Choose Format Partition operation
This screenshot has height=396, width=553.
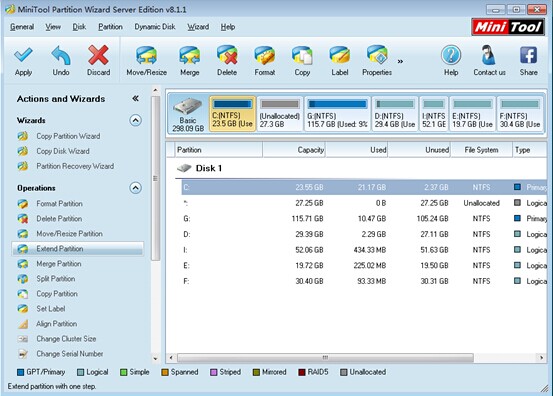pyautogui.click(x=59, y=204)
